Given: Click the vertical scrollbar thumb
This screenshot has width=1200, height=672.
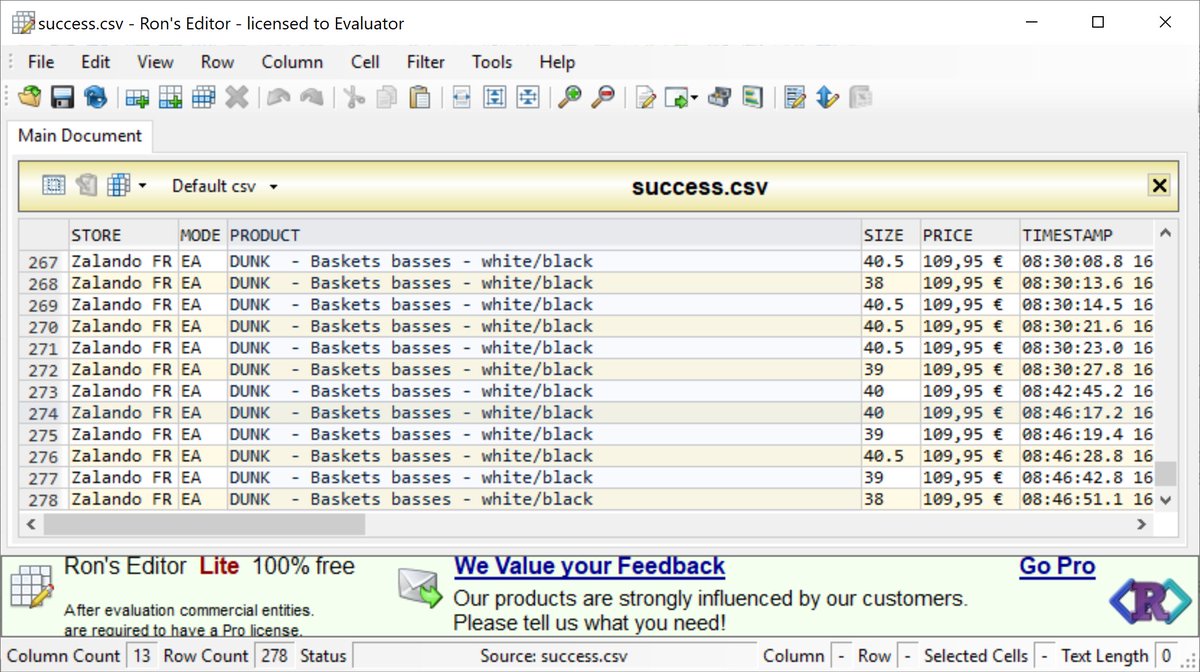Looking at the screenshot, I should (1166, 472).
